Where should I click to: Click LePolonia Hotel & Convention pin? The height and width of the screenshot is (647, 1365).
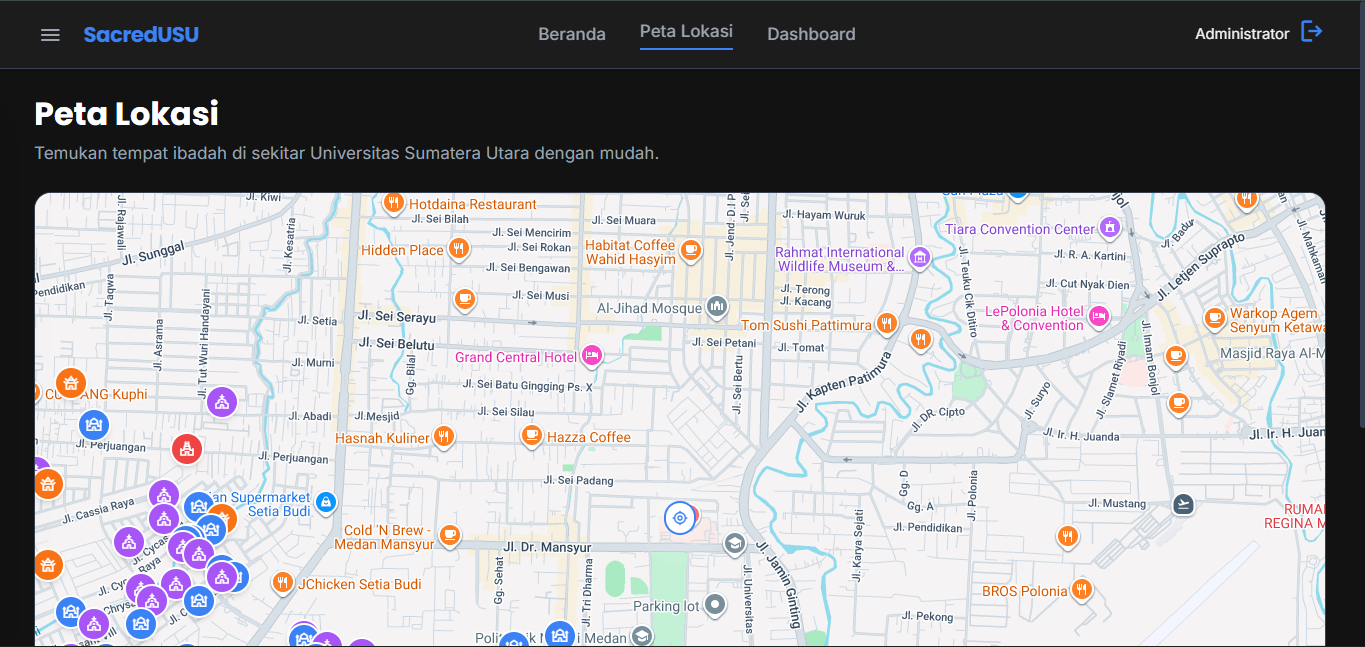[1099, 317]
